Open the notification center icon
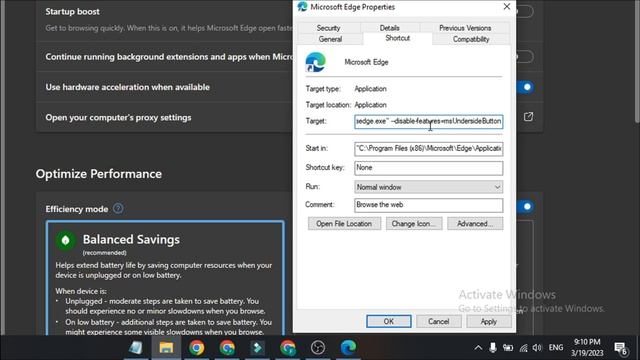 [621, 348]
